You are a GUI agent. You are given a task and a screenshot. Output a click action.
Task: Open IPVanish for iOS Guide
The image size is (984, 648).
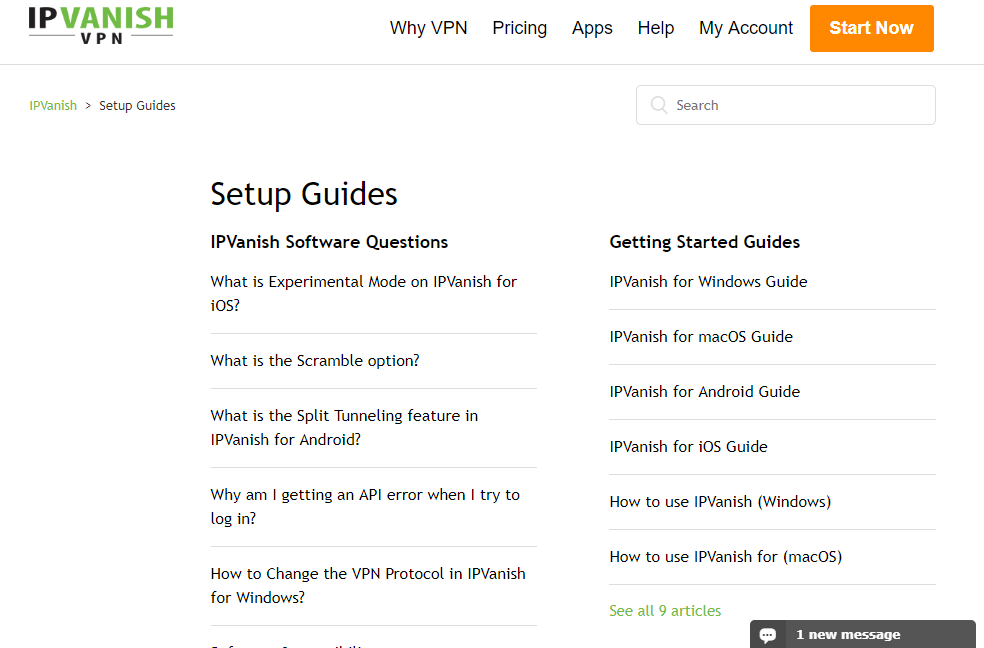click(688, 447)
